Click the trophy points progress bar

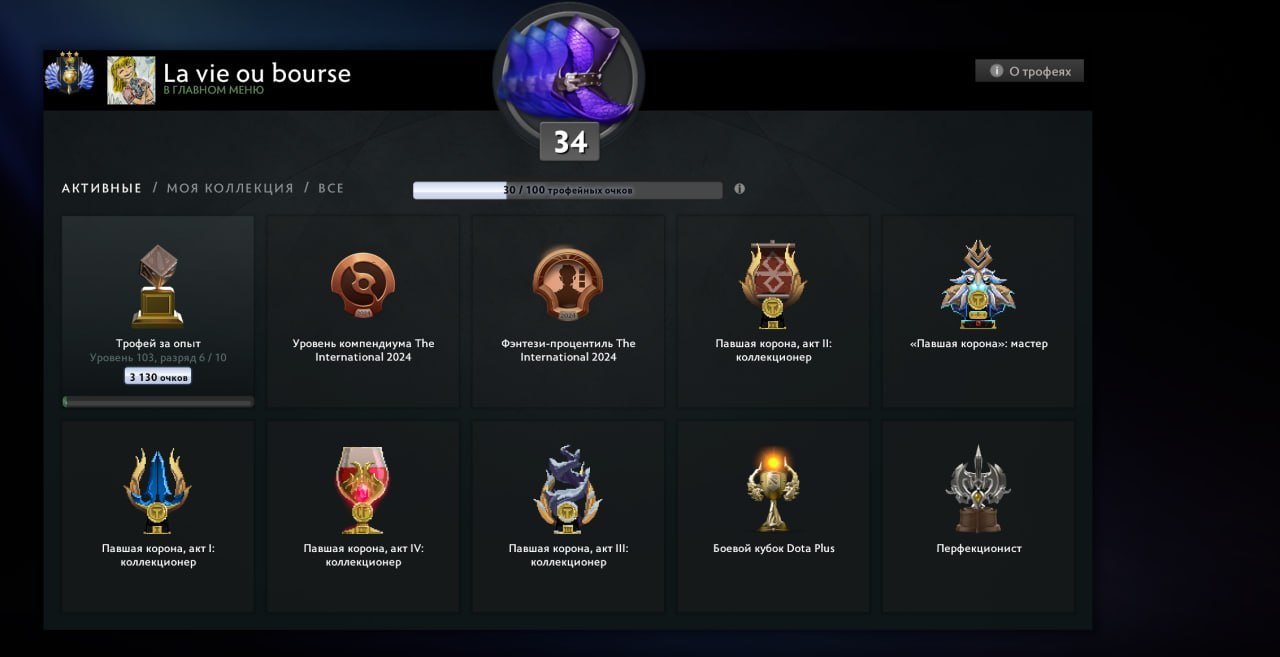[x=568, y=190]
